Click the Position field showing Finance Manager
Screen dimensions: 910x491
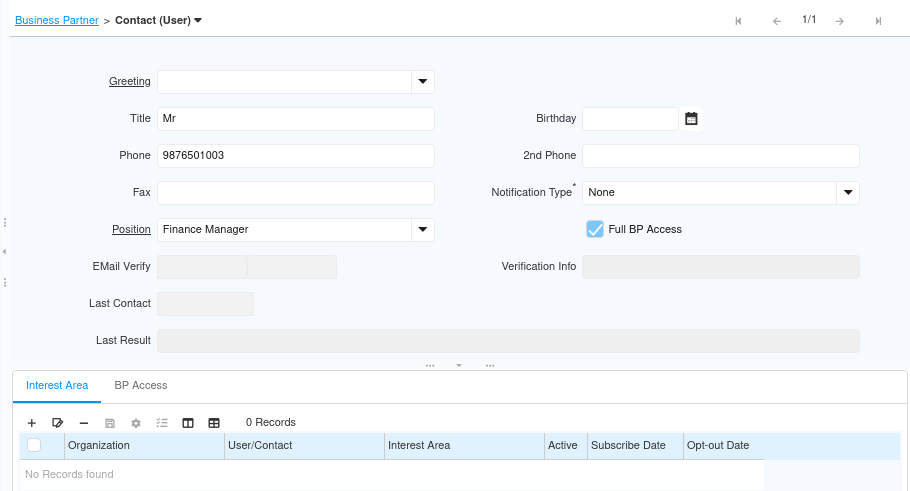284,230
